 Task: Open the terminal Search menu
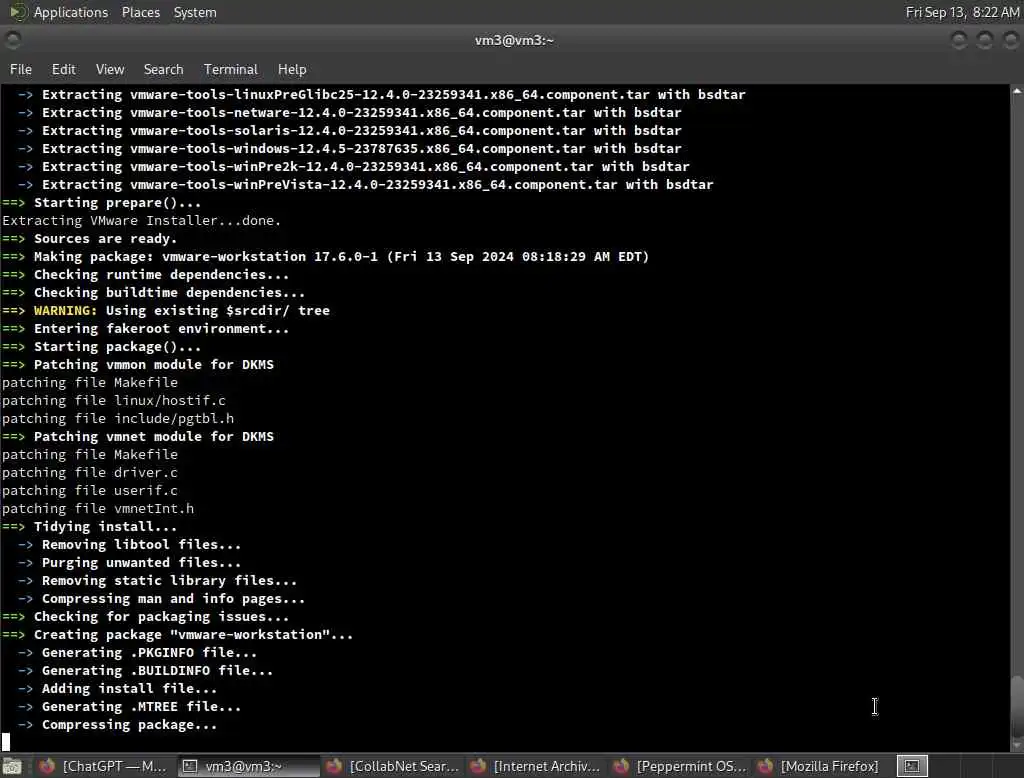click(163, 69)
